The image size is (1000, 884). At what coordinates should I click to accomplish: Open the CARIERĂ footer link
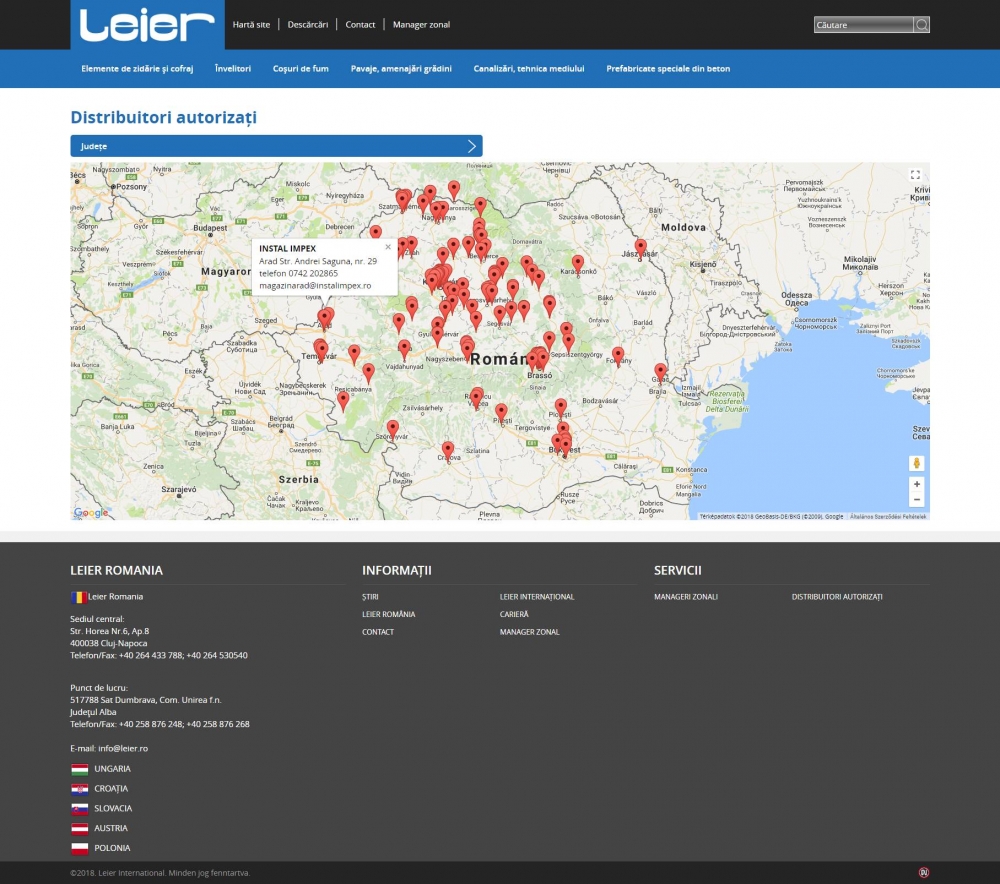click(514, 614)
